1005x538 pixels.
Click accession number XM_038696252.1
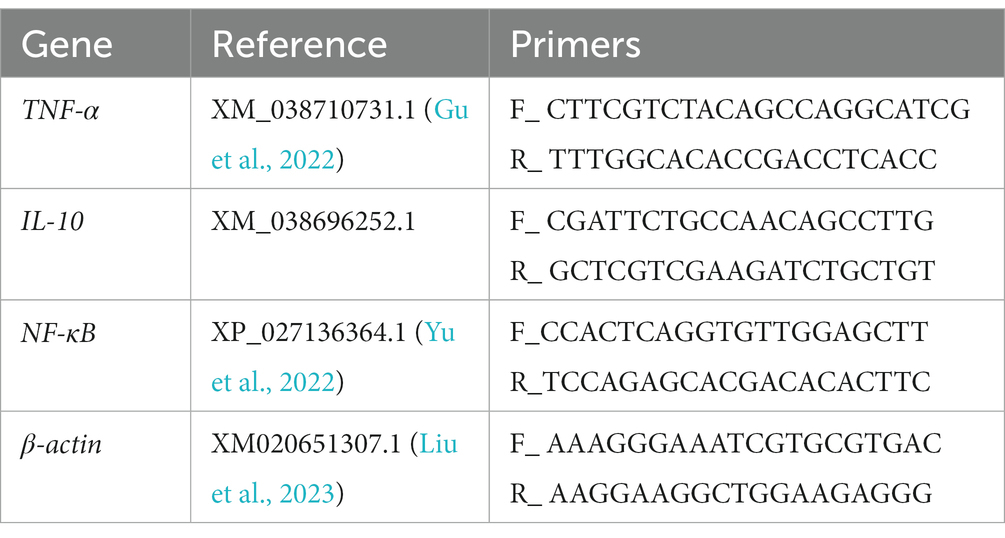(313, 222)
